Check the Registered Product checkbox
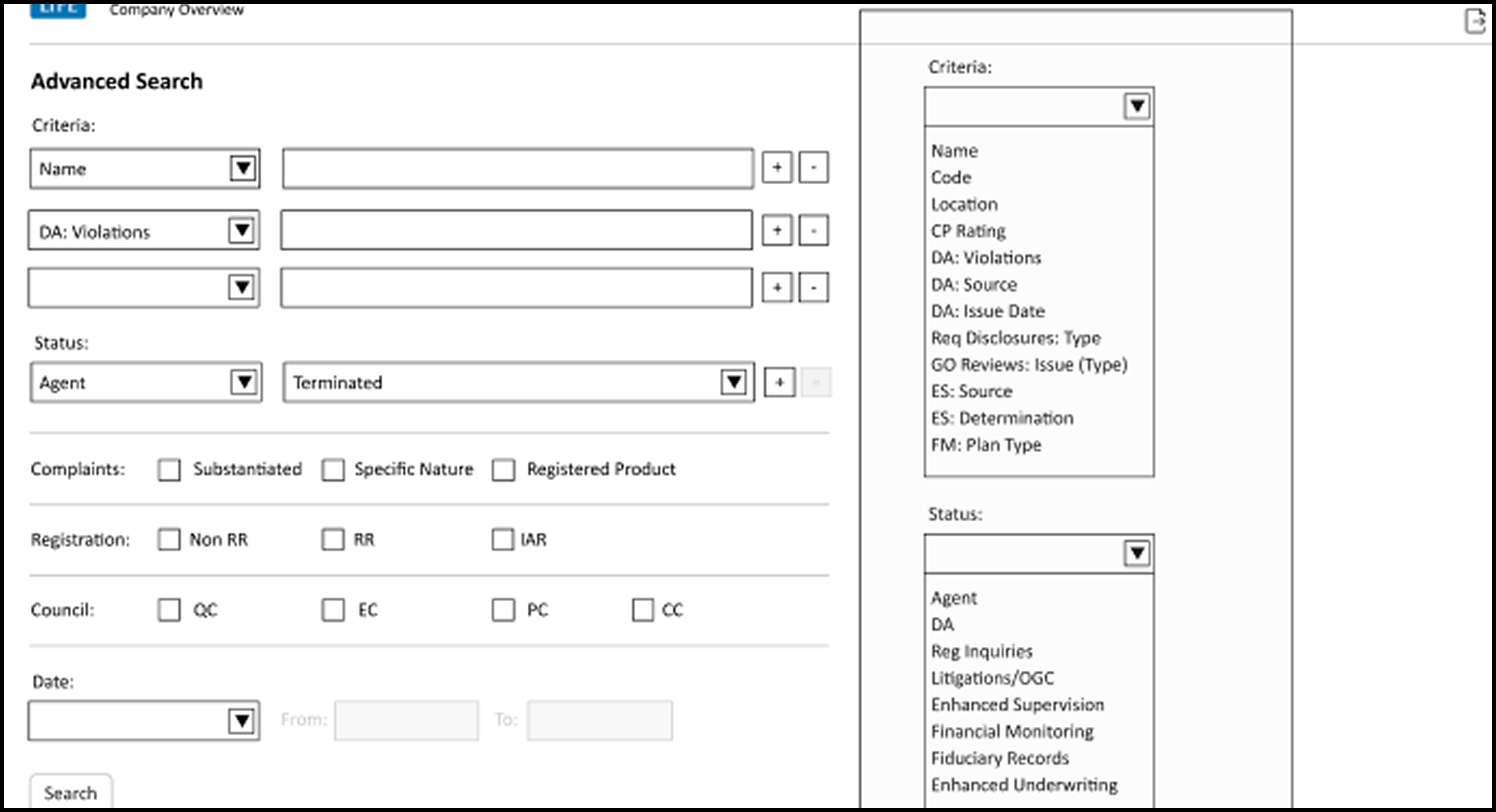The width and height of the screenshot is (1496, 812). pos(503,469)
